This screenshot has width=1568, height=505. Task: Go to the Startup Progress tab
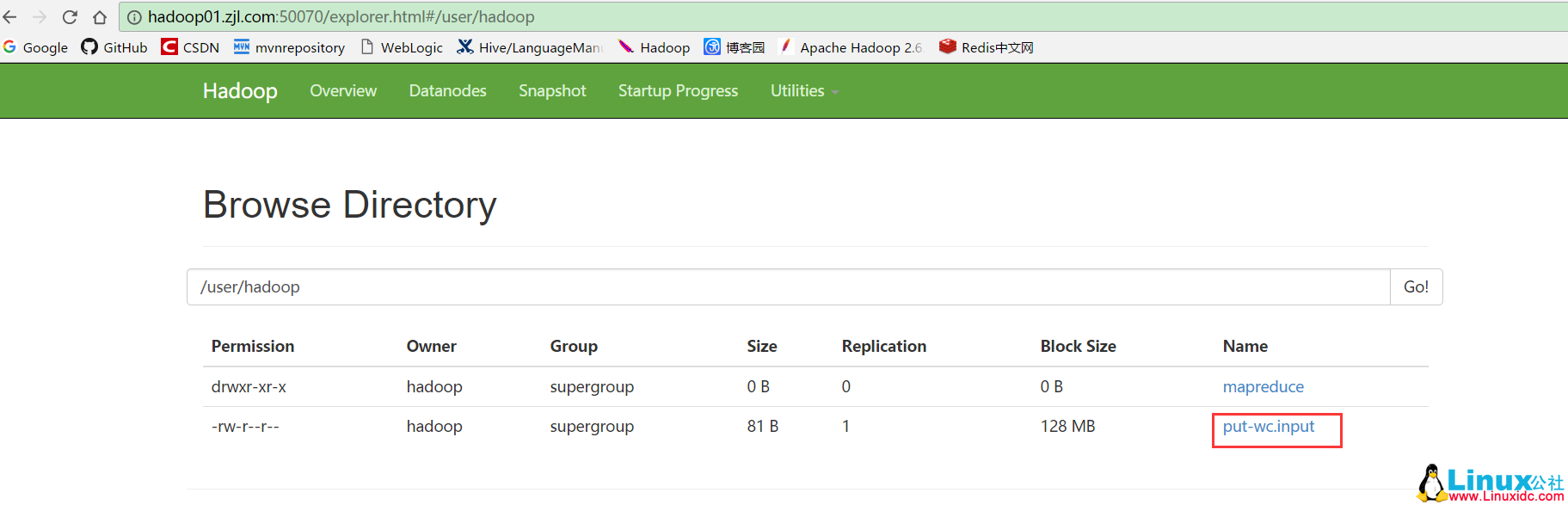[678, 90]
